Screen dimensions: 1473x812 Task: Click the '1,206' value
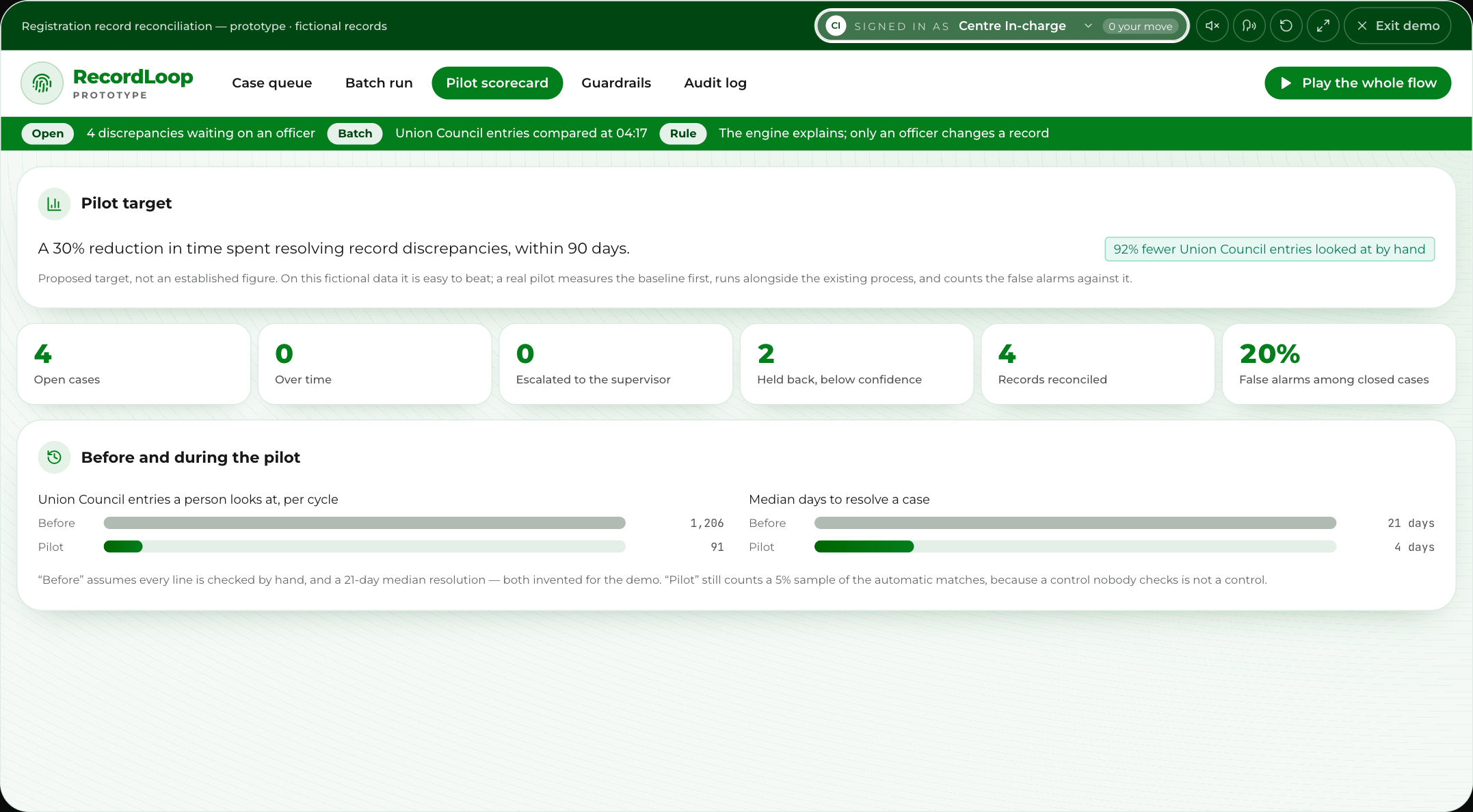point(706,523)
